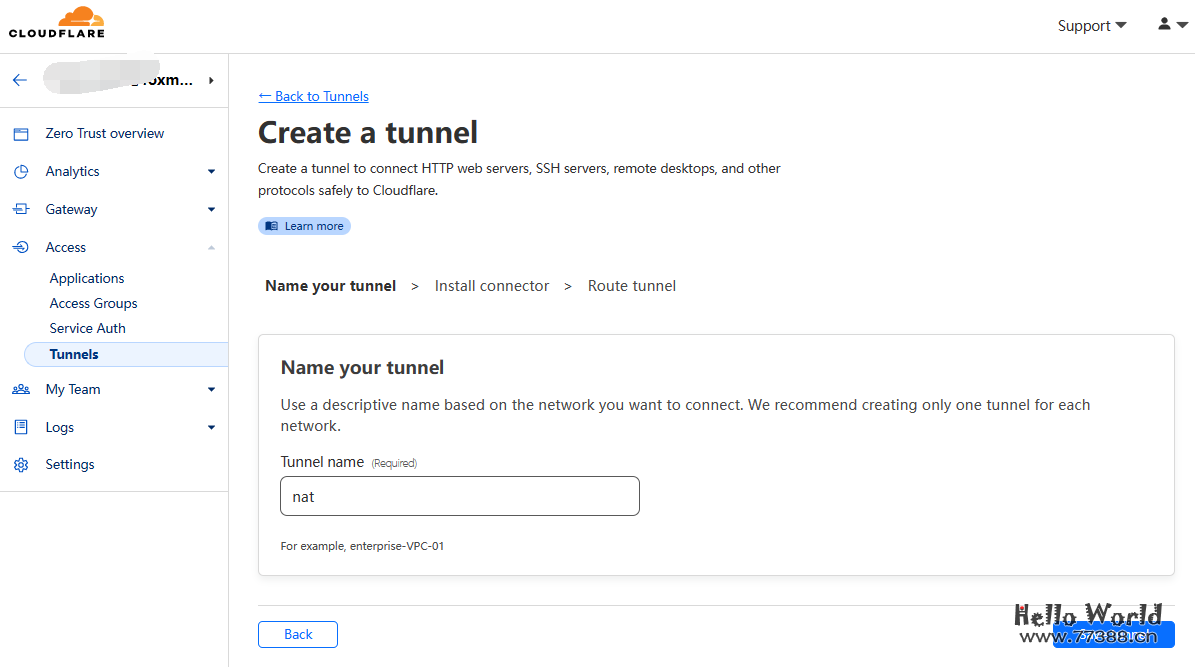Image resolution: width=1195 pixels, height=667 pixels.
Task: Click the Logs document icon
Action: (x=21, y=428)
